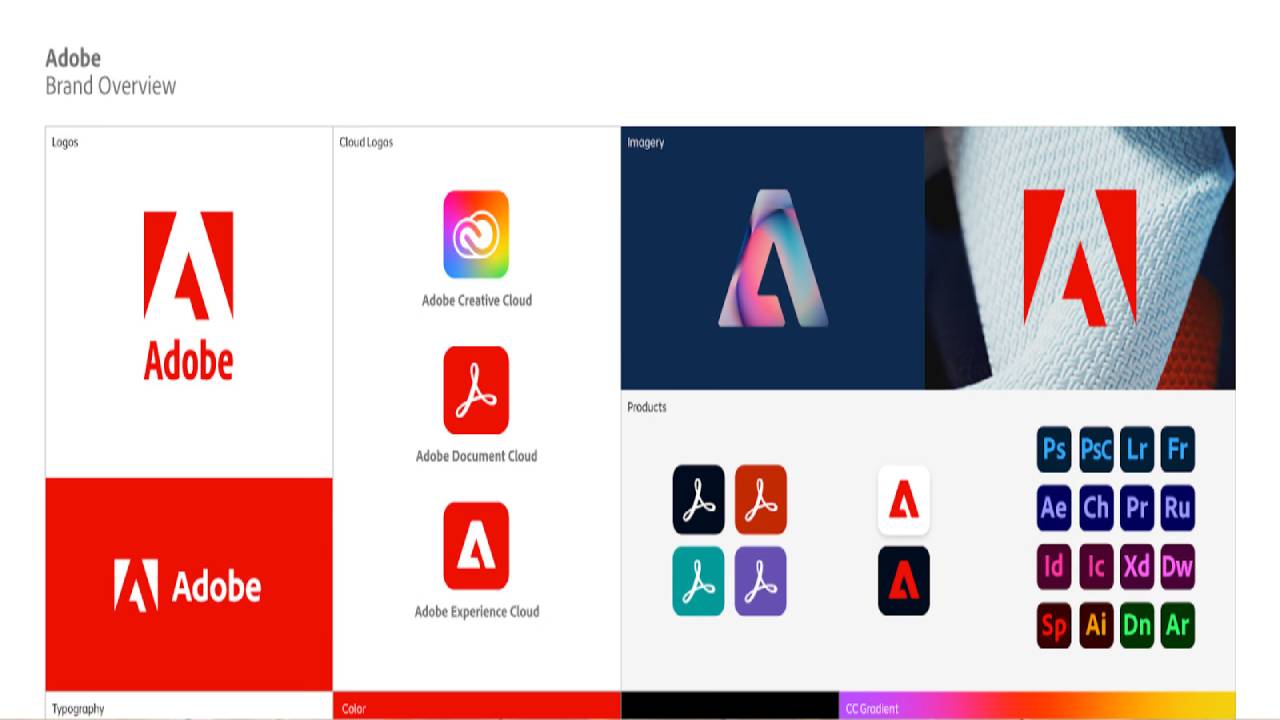Click the red-orange Acrobat product icon

click(761, 499)
